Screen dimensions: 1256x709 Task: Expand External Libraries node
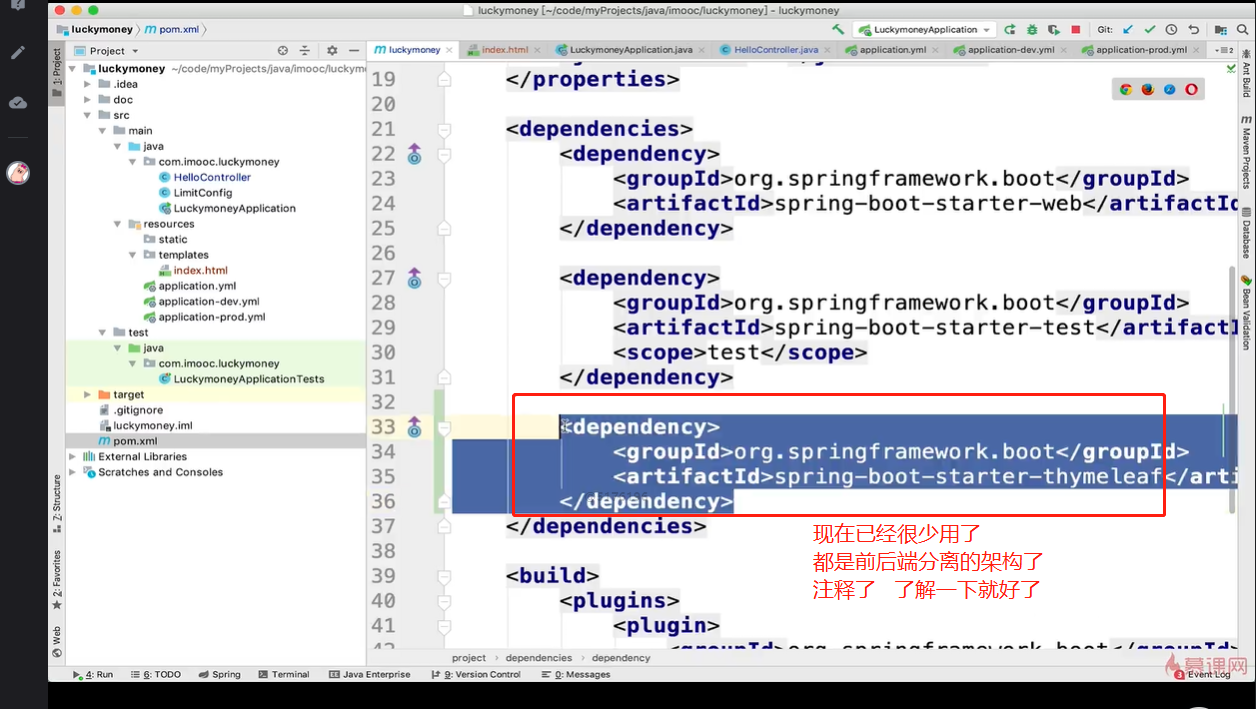click(73, 457)
